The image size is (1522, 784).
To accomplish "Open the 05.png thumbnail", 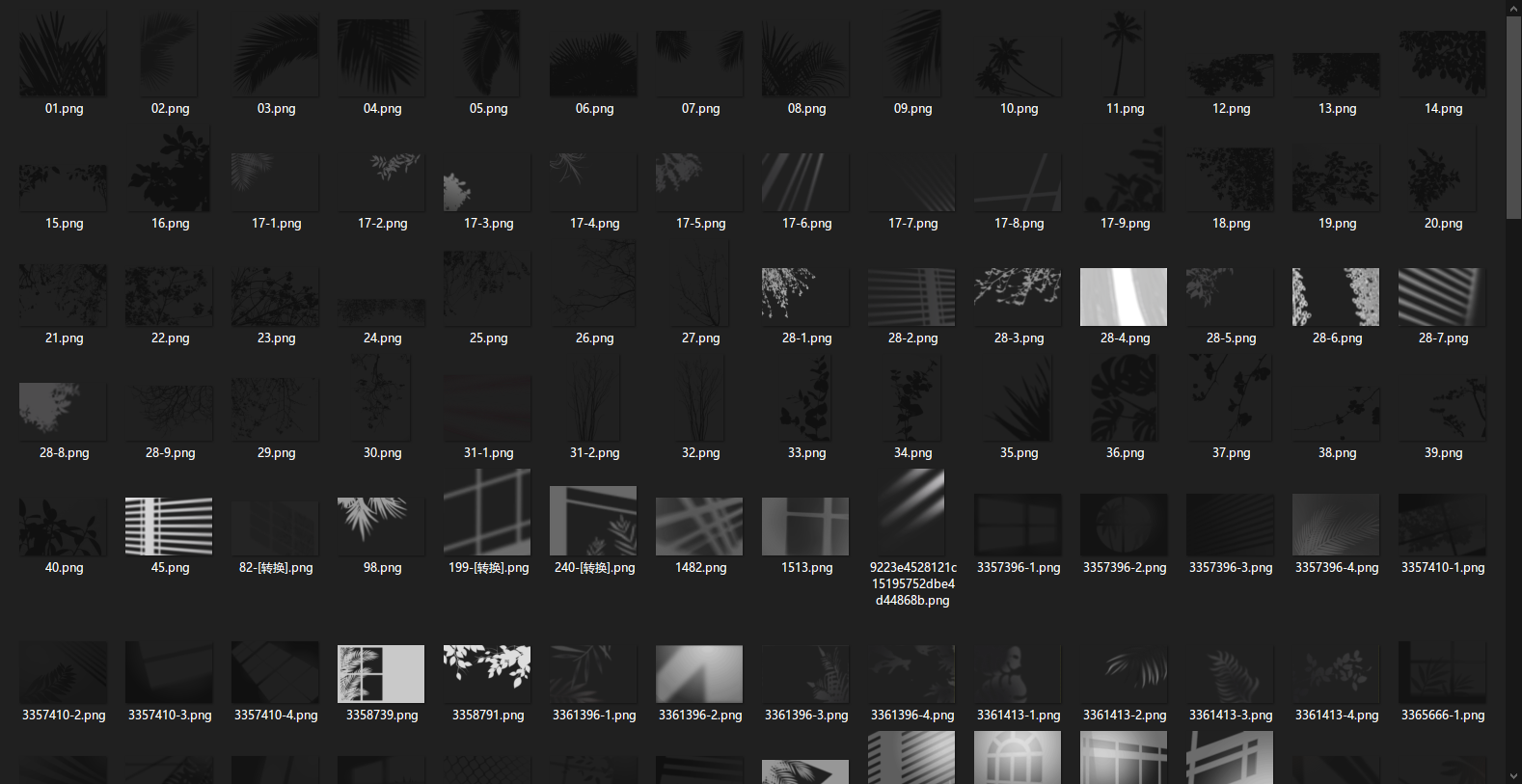I will [488, 54].
